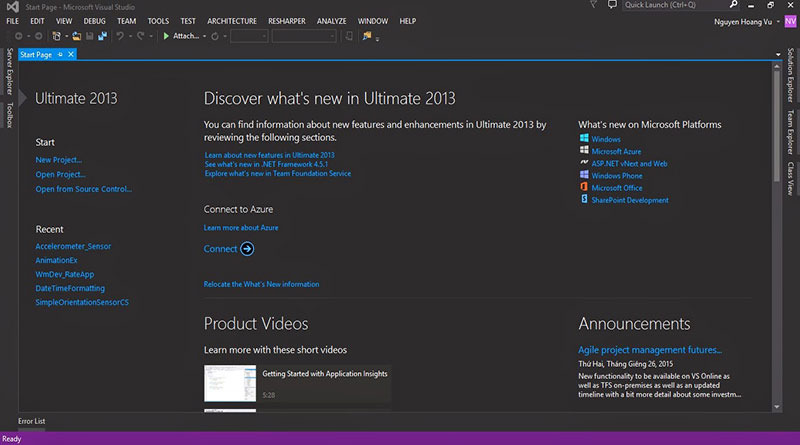Open the Class View side tab
Viewport: 800px width, 445px height.
[x=790, y=178]
